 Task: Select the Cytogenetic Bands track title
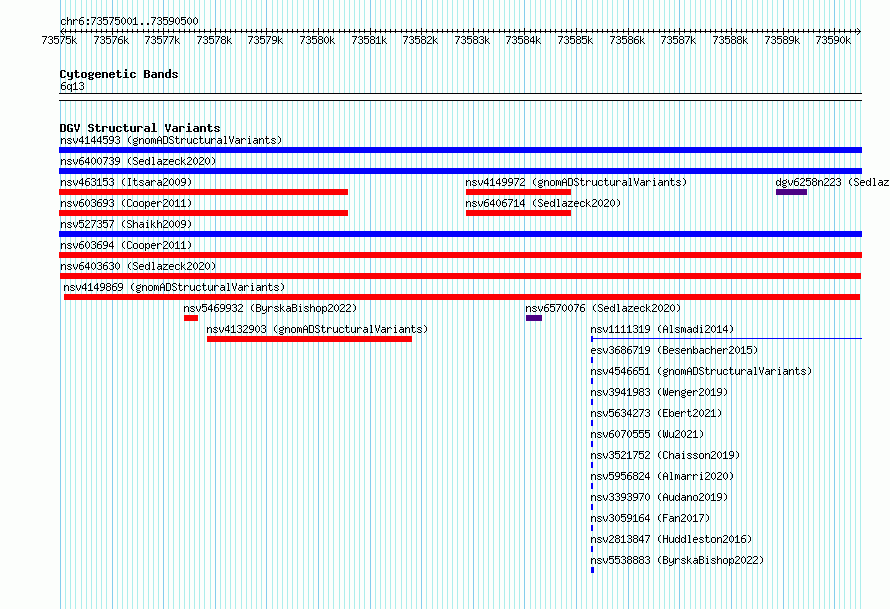[x=119, y=74]
